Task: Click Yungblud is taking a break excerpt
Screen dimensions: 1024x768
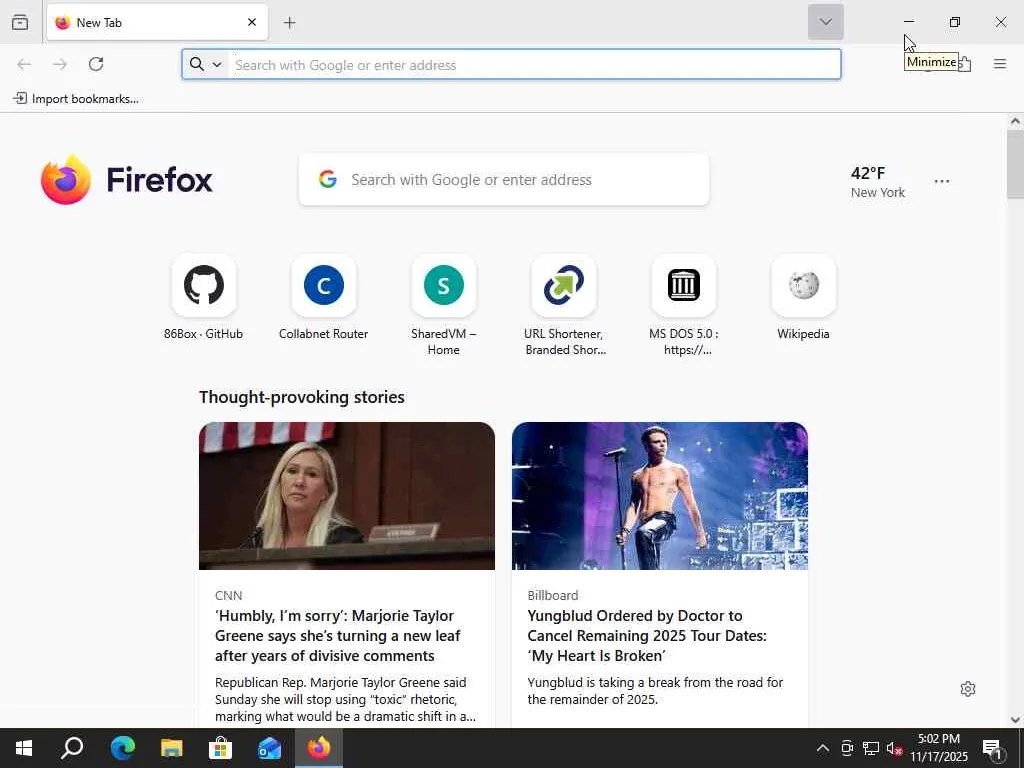Action: [x=655, y=691]
